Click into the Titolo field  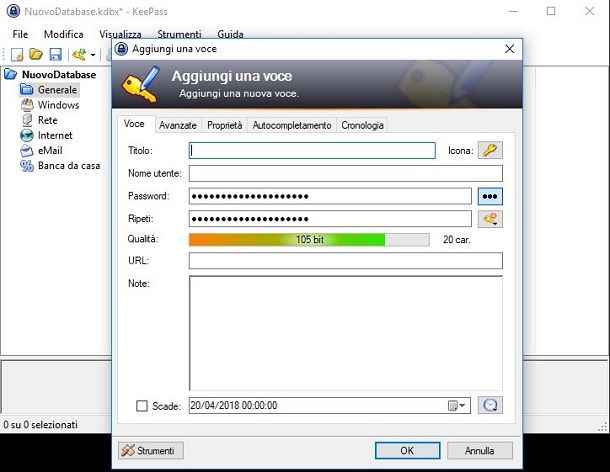click(312, 150)
